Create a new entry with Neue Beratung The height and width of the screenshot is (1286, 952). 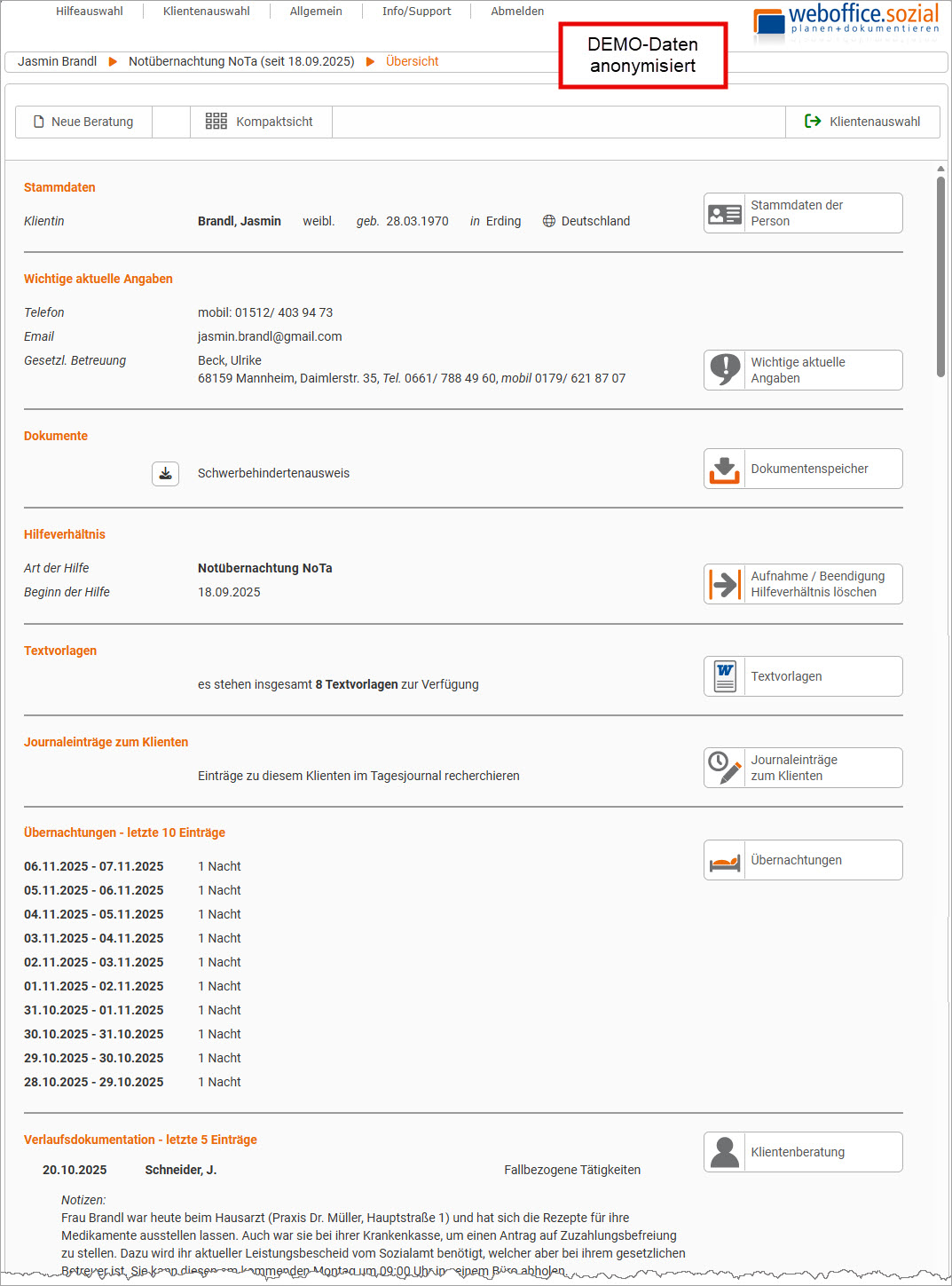(x=83, y=122)
